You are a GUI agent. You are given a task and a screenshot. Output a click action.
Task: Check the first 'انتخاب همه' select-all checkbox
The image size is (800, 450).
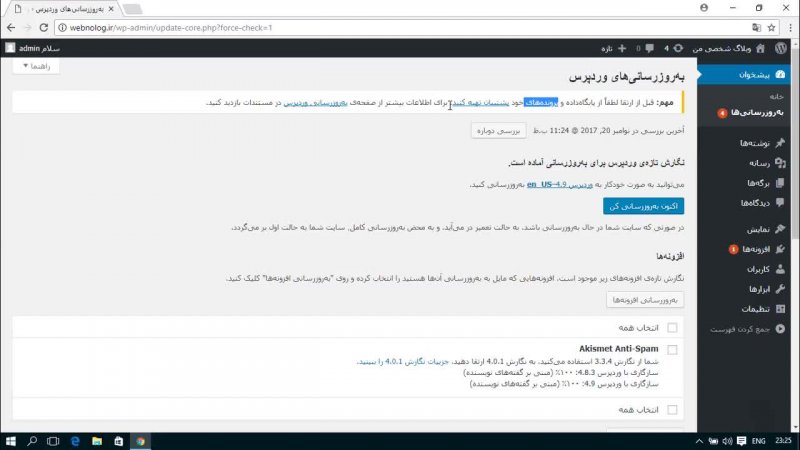[672, 328]
